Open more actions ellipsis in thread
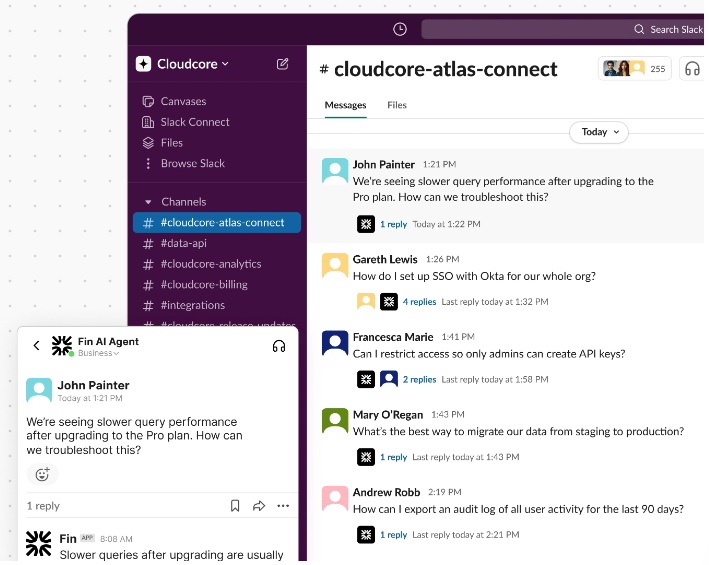 click(x=284, y=506)
